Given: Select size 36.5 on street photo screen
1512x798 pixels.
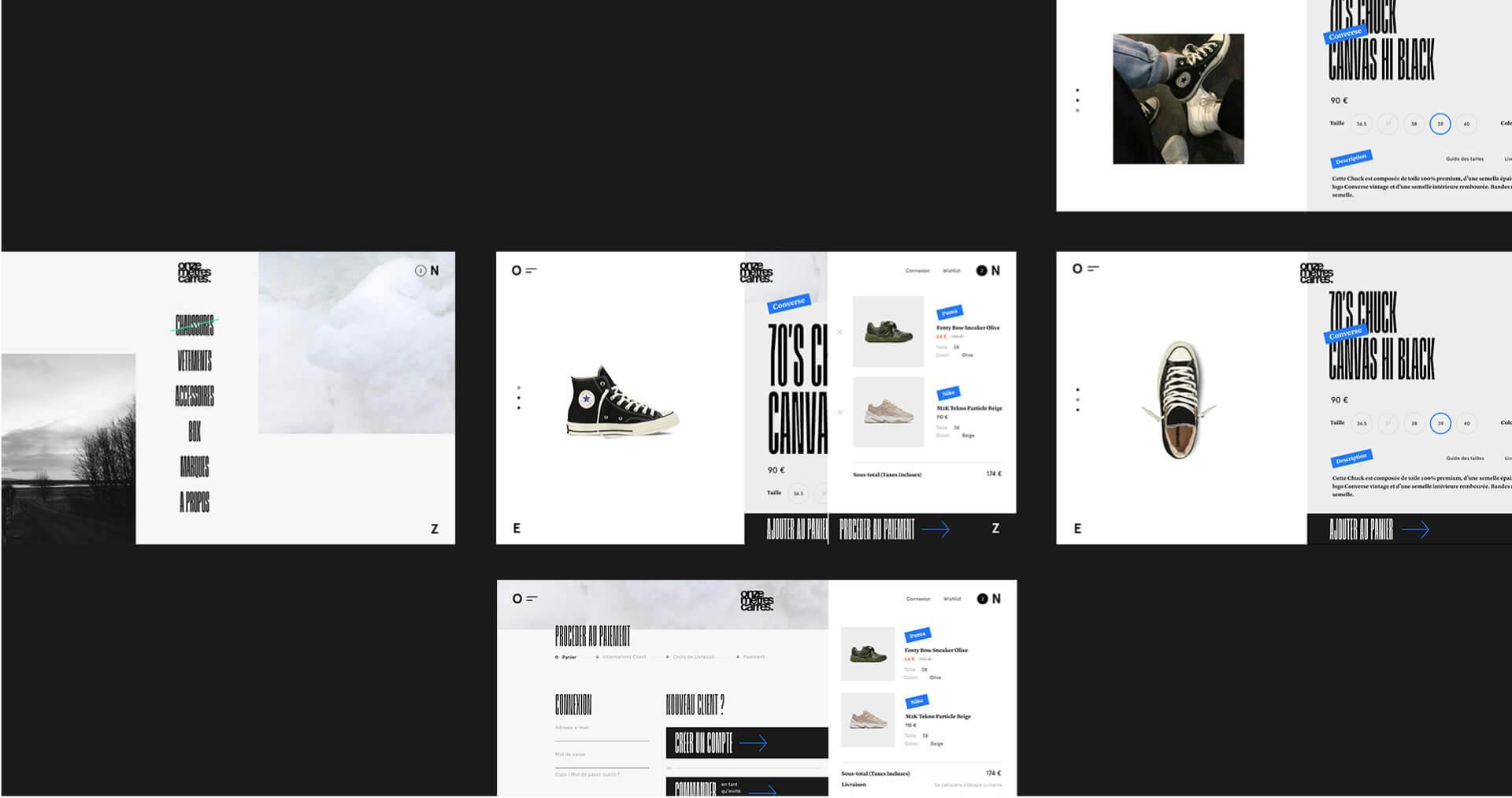Looking at the screenshot, I should click(1362, 124).
